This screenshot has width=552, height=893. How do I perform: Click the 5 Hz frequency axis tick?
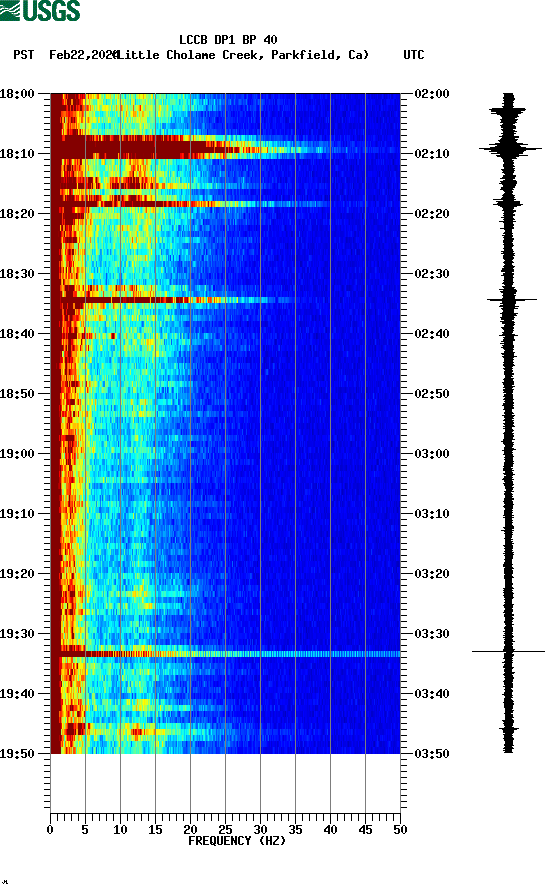[x=85, y=830]
